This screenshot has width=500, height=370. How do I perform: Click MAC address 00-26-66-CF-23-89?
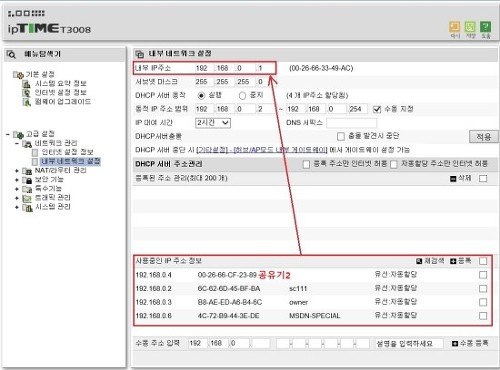click(227, 275)
